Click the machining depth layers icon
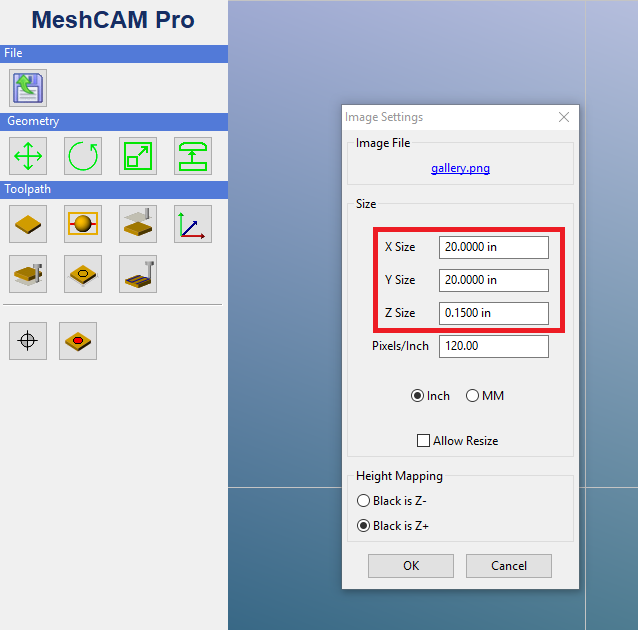Screen dimensions: 638x630 click(x=138, y=224)
